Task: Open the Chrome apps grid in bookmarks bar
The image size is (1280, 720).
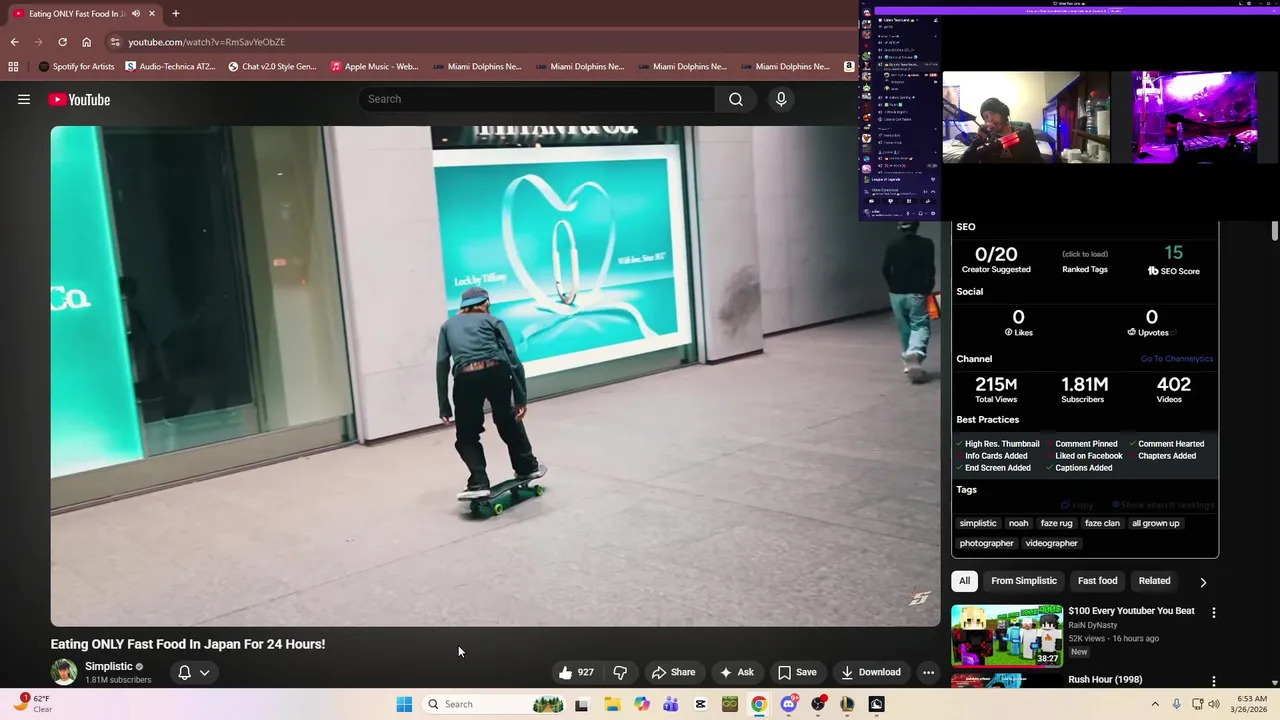Action: (13, 67)
